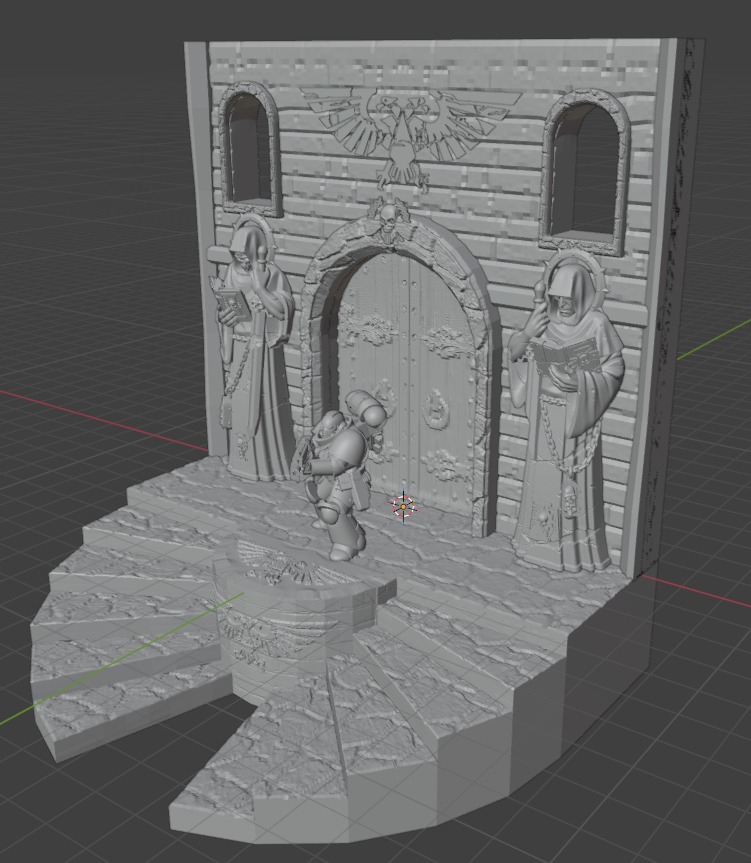
Task: Click the left arched window in wall
Action: [x=249, y=149]
